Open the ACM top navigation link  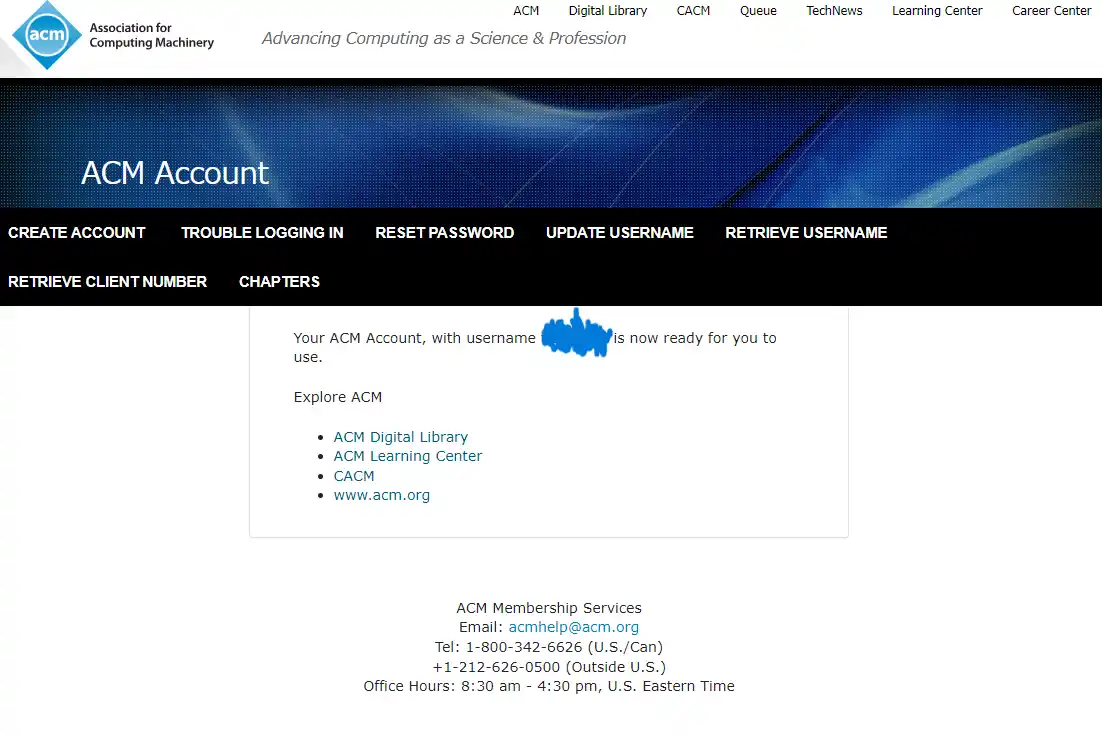click(526, 11)
